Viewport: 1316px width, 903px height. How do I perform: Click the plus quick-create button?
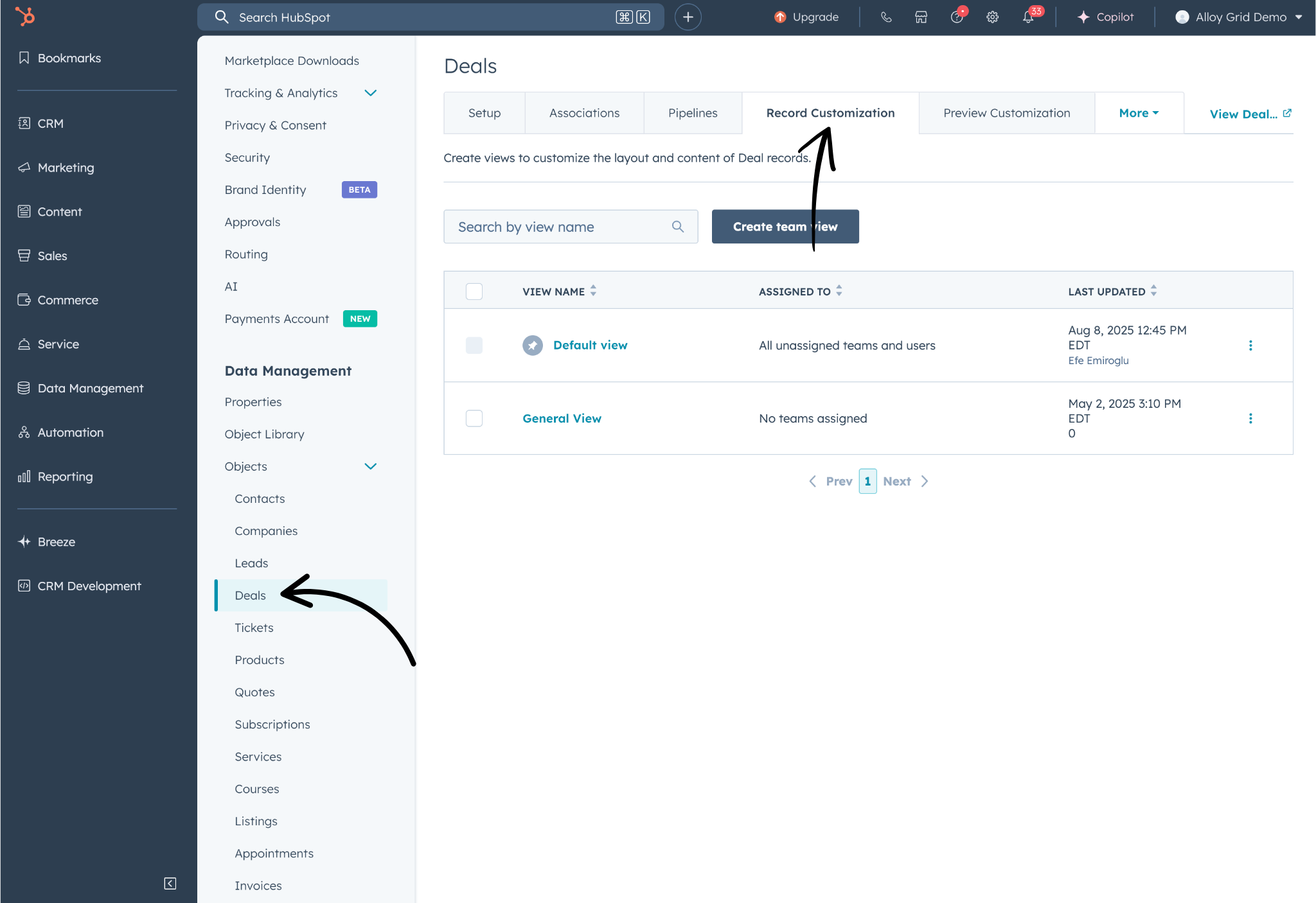click(688, 17)
